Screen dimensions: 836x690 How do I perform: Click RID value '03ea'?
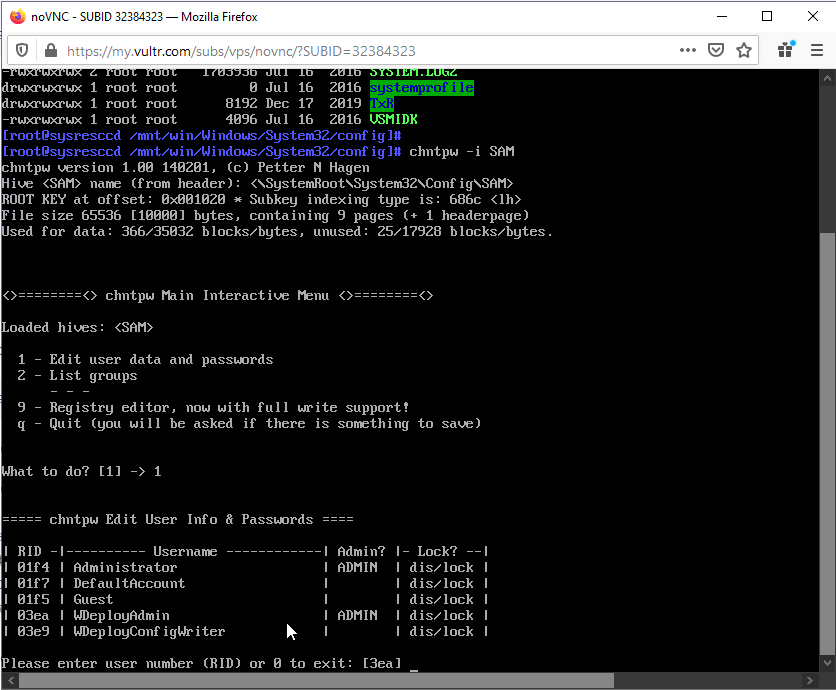(x=33, y=615)
